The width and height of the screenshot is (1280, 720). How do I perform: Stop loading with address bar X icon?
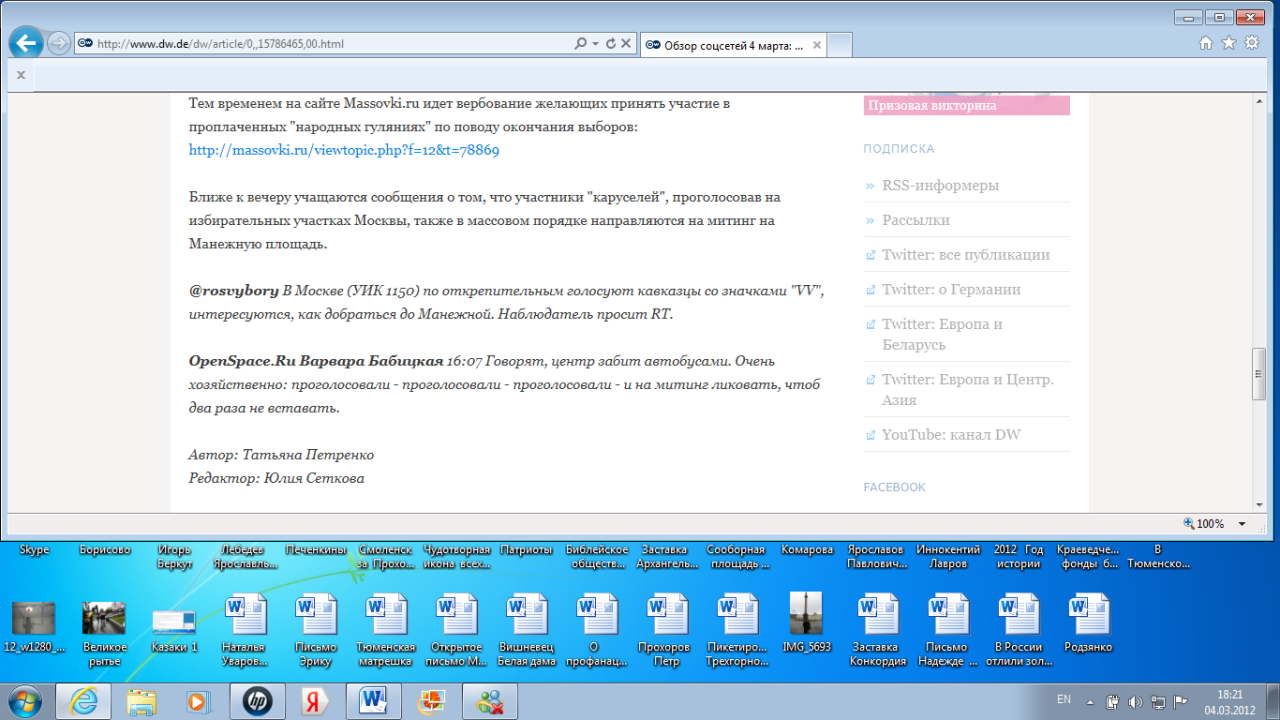(x=626, y=44)
